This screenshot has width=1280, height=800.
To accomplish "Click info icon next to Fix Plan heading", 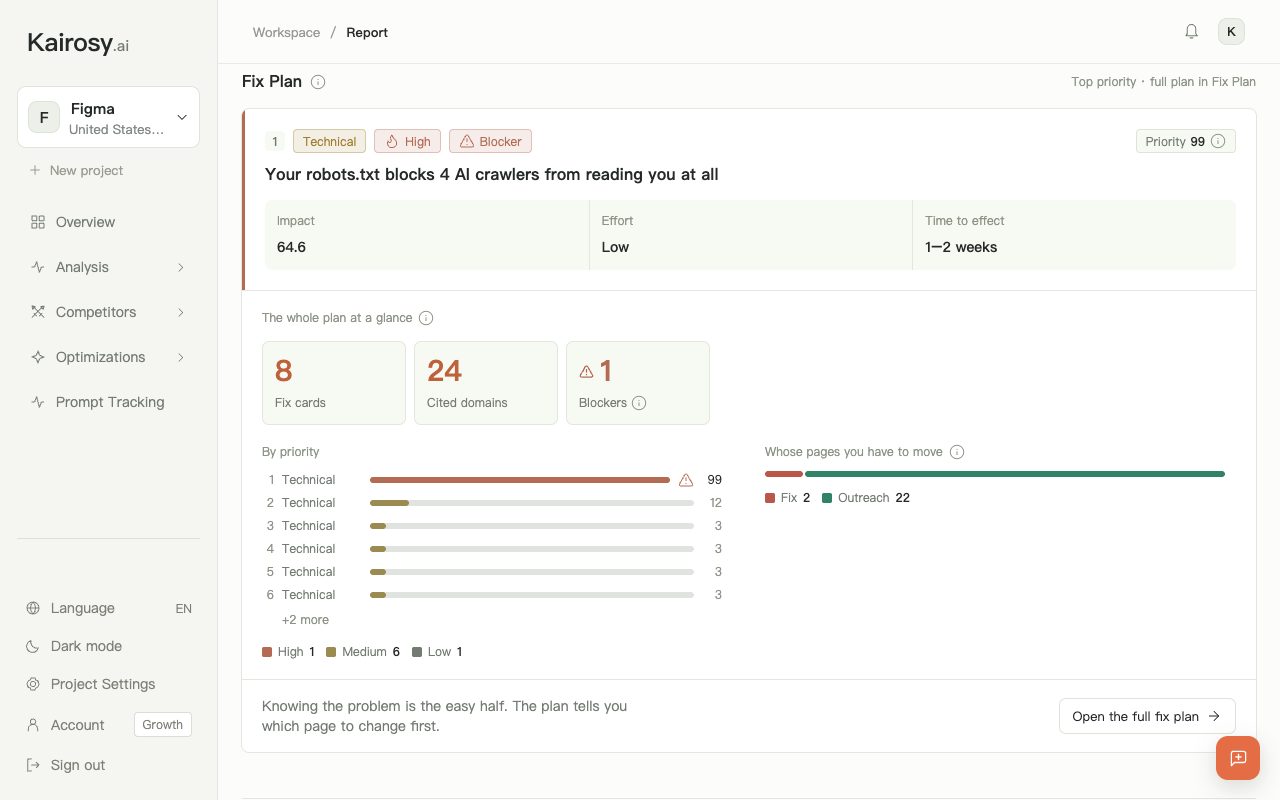I will click(x=318, y=82).
